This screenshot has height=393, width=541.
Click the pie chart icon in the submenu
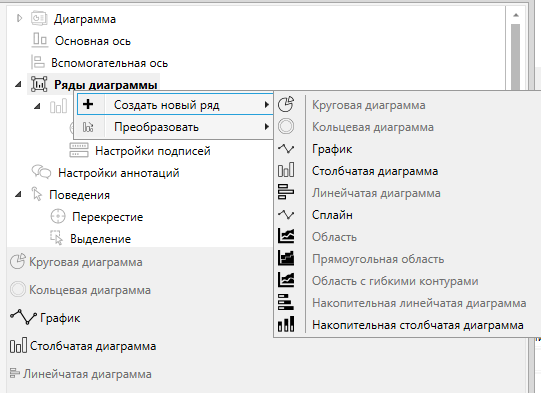pyautogui.click(x=286, y=105)
